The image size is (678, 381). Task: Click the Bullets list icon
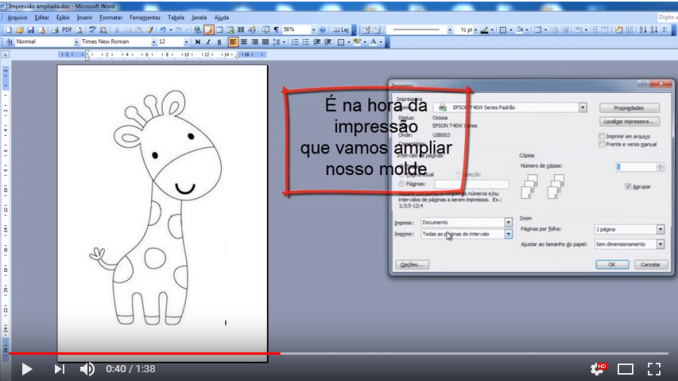306,42
